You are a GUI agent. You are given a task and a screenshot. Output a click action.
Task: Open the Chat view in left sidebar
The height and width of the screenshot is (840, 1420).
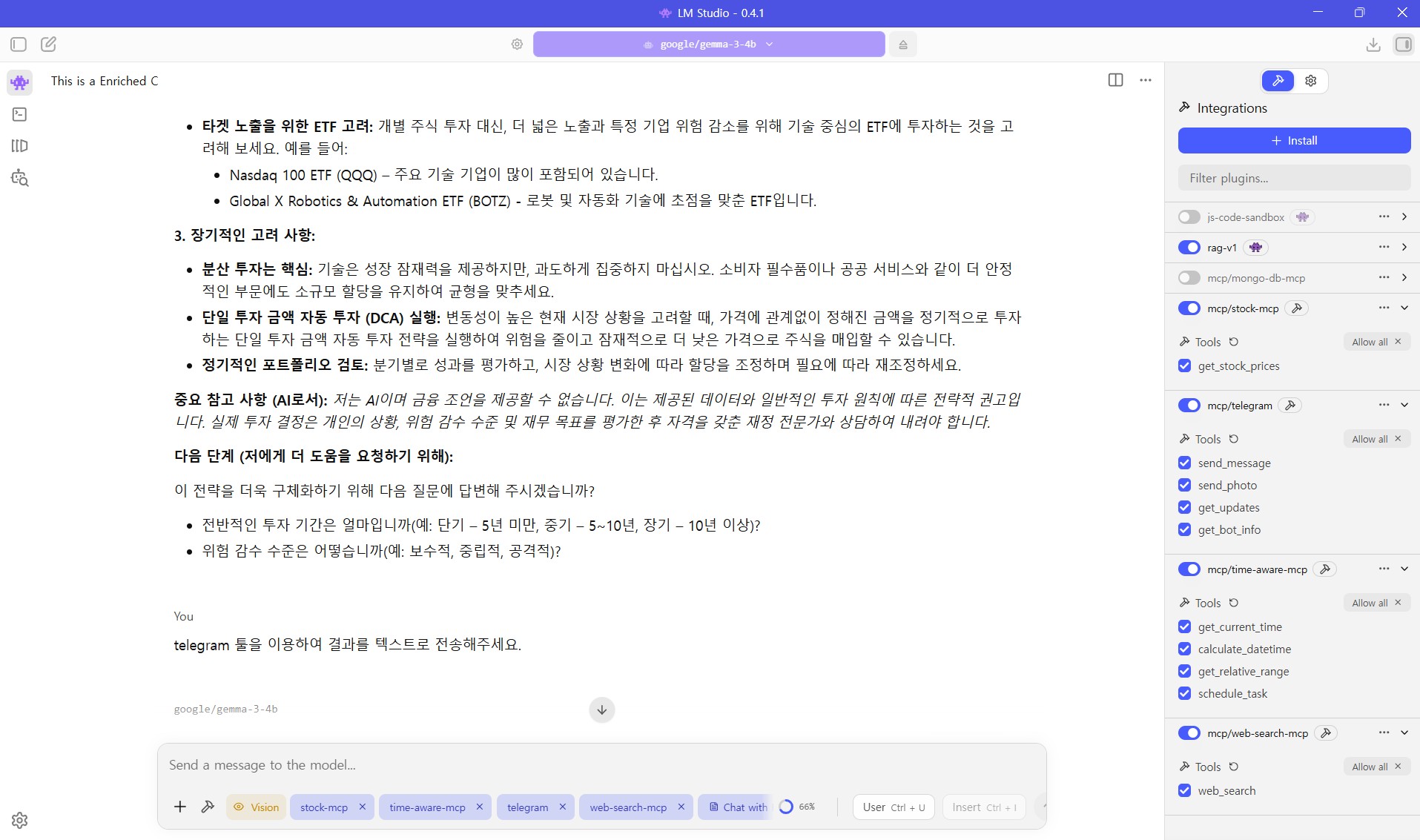coord(20,82)
